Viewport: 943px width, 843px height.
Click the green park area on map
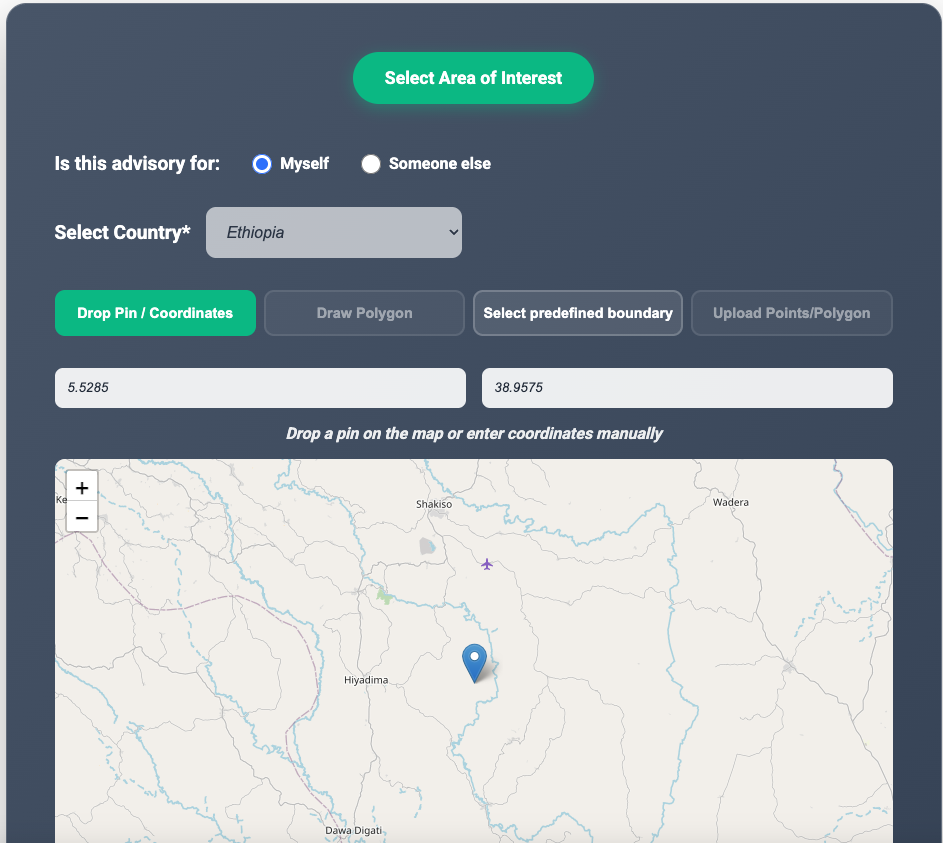click(x=384, y=596)
